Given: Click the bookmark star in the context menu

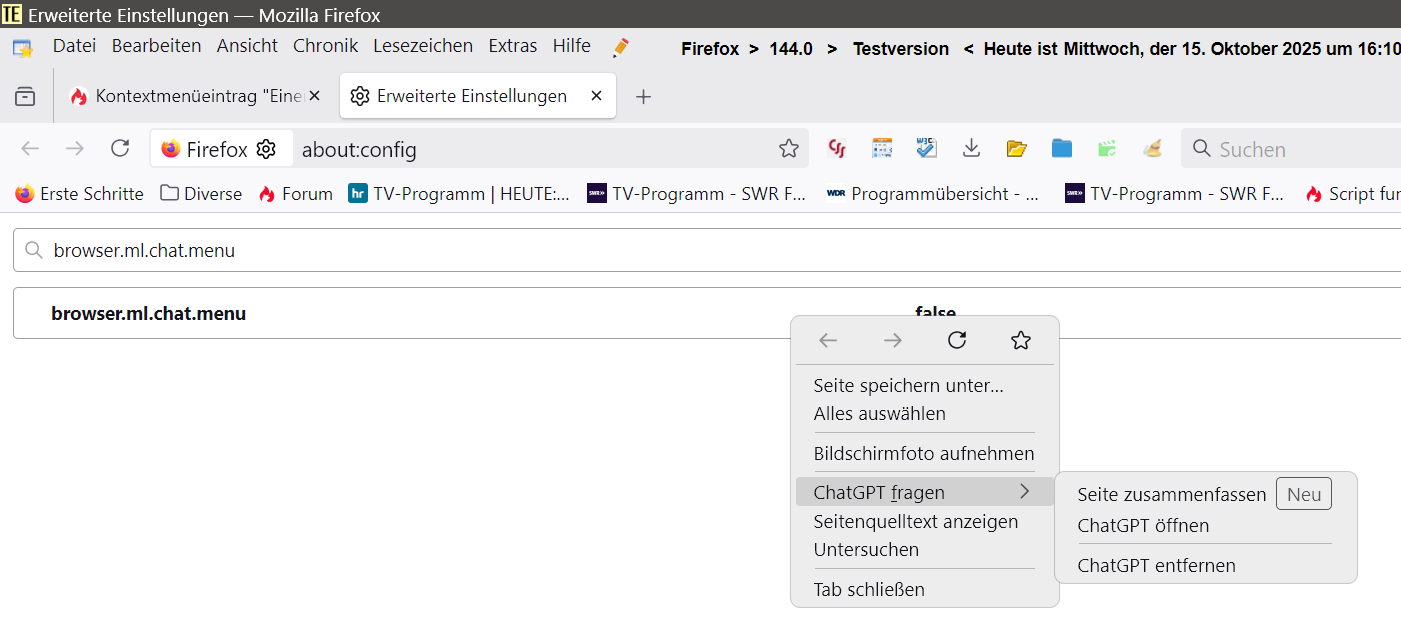Looking at the screenshot, I should click(x=1020, y=340).
